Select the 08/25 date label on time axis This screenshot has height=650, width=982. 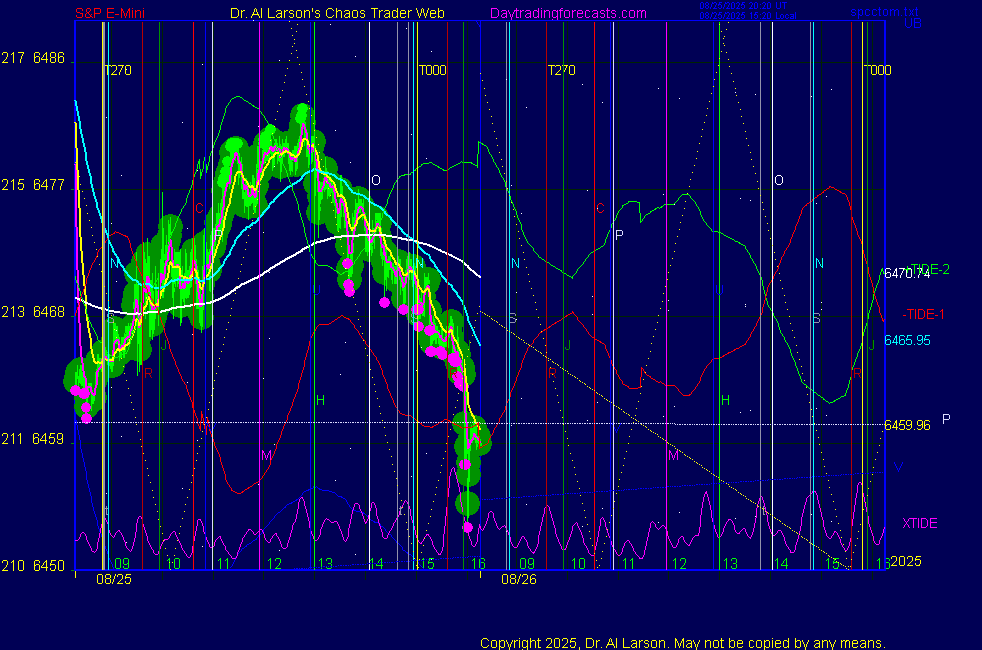tap(114, 579)
